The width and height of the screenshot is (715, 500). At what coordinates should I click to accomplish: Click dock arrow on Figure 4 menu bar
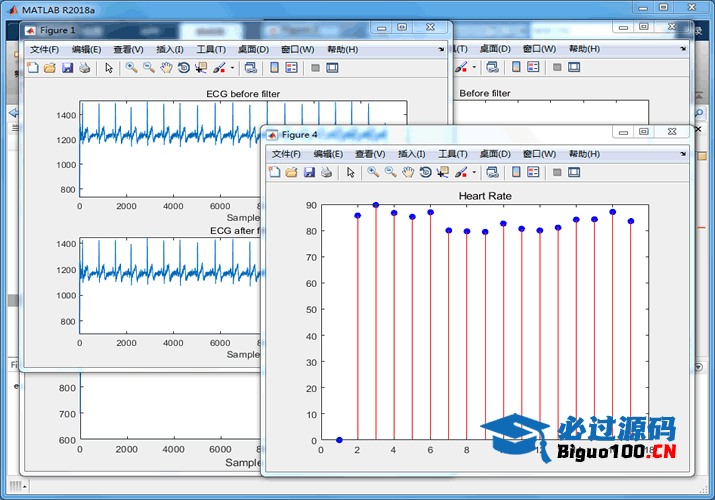[x=683, y=154]
